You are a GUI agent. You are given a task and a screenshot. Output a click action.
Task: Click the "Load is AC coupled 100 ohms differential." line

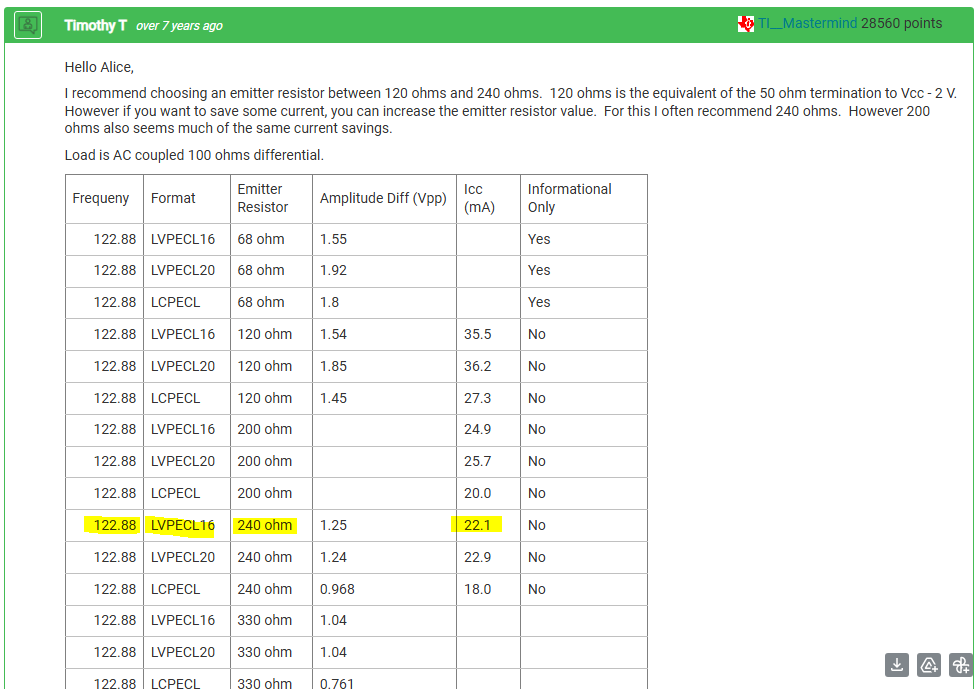coord(194,155)
